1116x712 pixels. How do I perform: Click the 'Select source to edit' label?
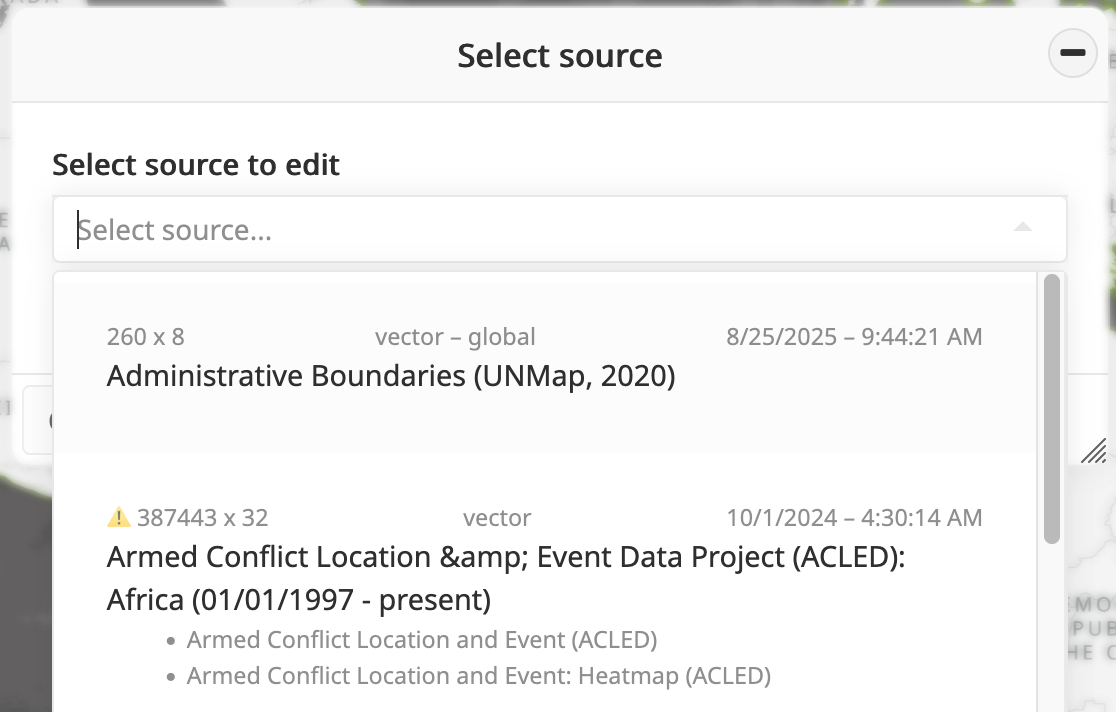pos(196,165)
